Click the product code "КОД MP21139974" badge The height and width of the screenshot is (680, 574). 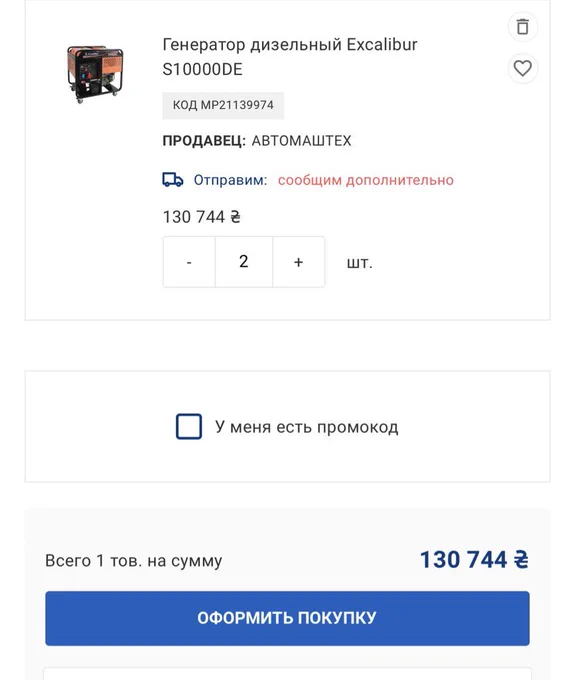223,105
